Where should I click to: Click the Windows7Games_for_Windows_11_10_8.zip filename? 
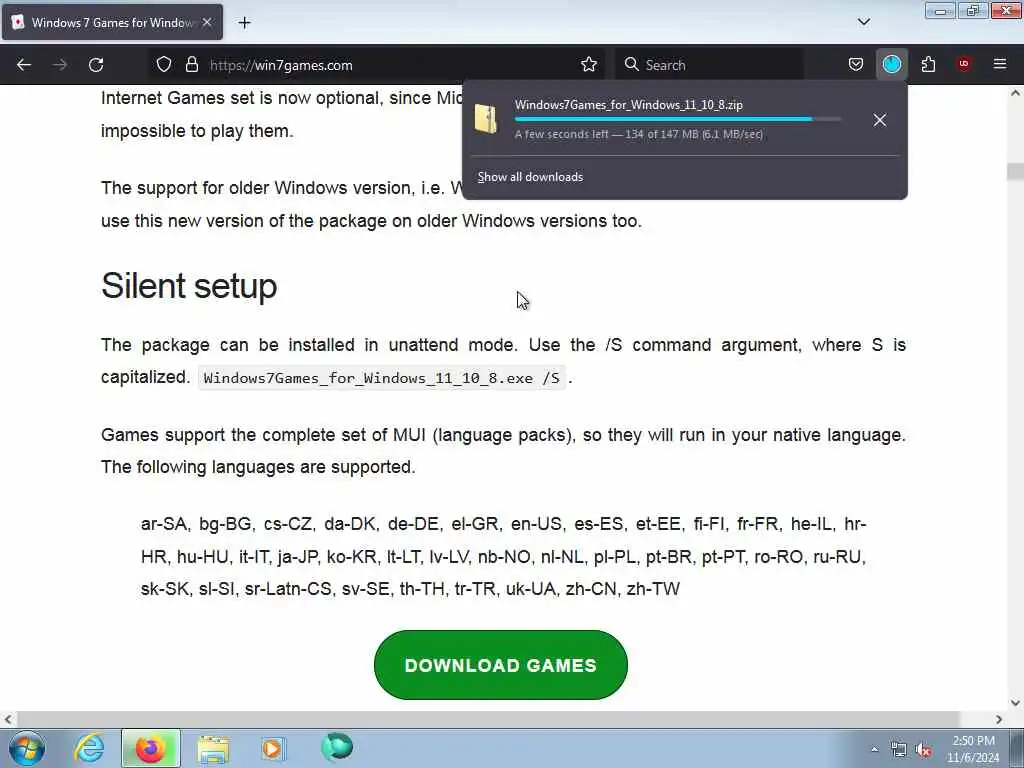[629, 104]
